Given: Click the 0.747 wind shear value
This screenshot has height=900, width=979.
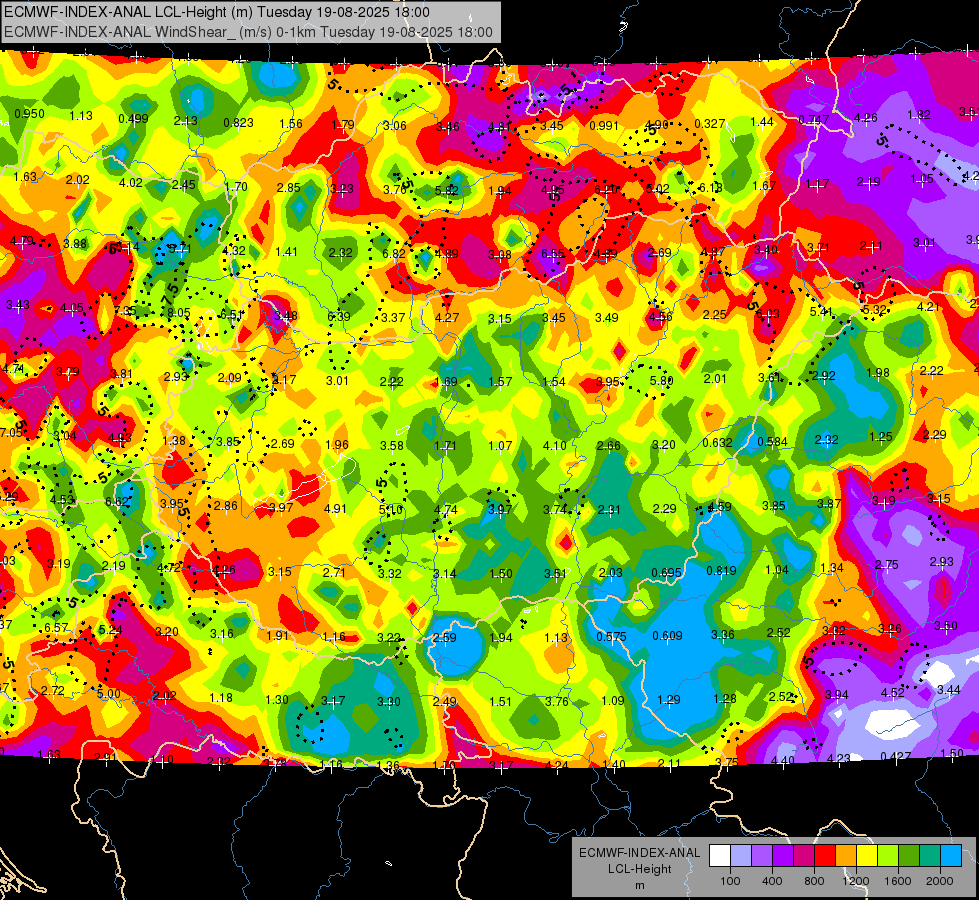Looking at the screenshot, I should [x=814, y=120].
